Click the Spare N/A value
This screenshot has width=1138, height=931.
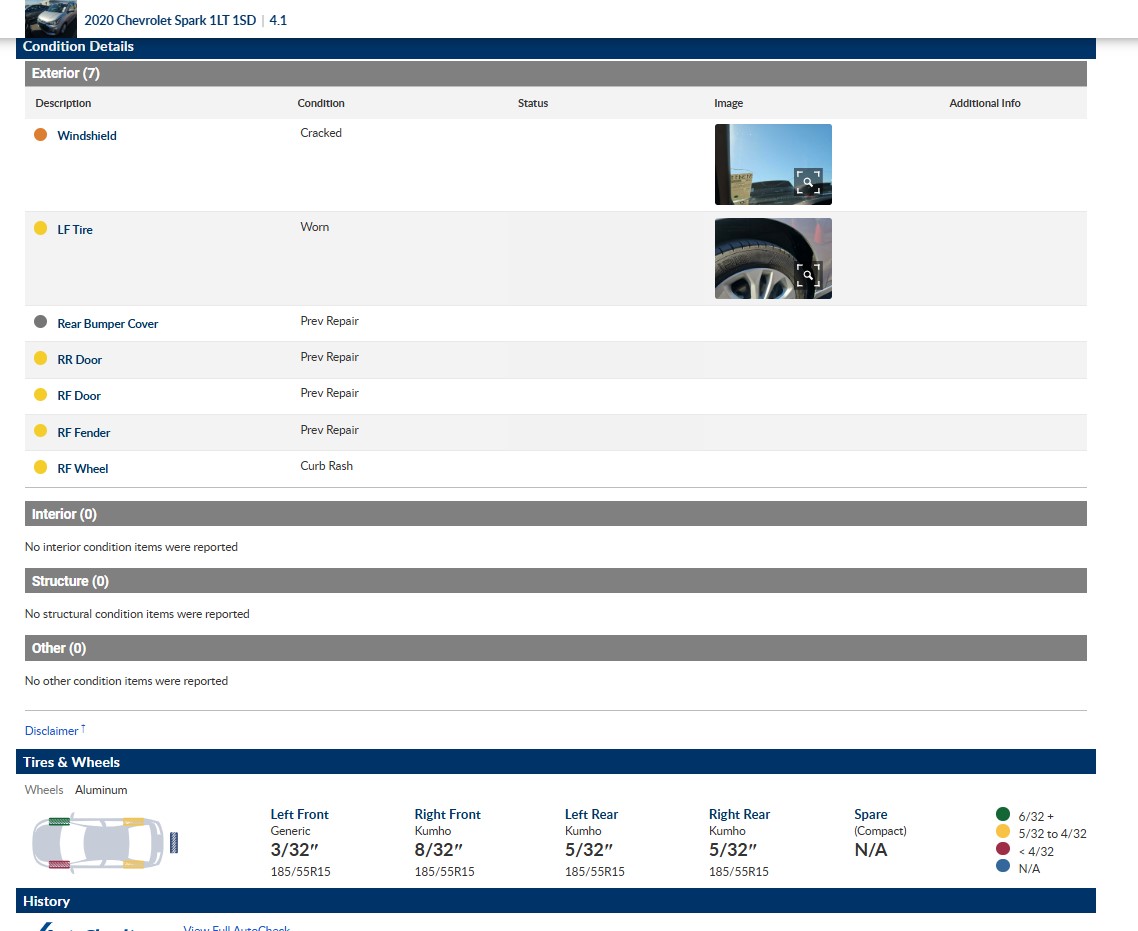[871, 850]
